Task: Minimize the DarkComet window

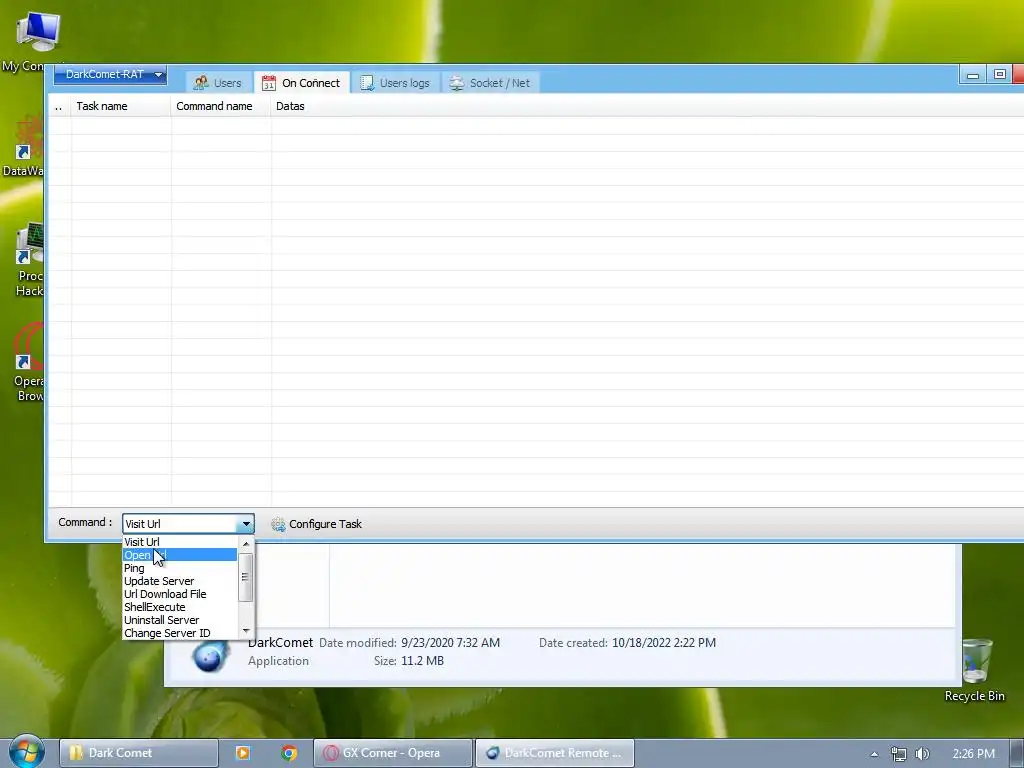Action: 972,74
